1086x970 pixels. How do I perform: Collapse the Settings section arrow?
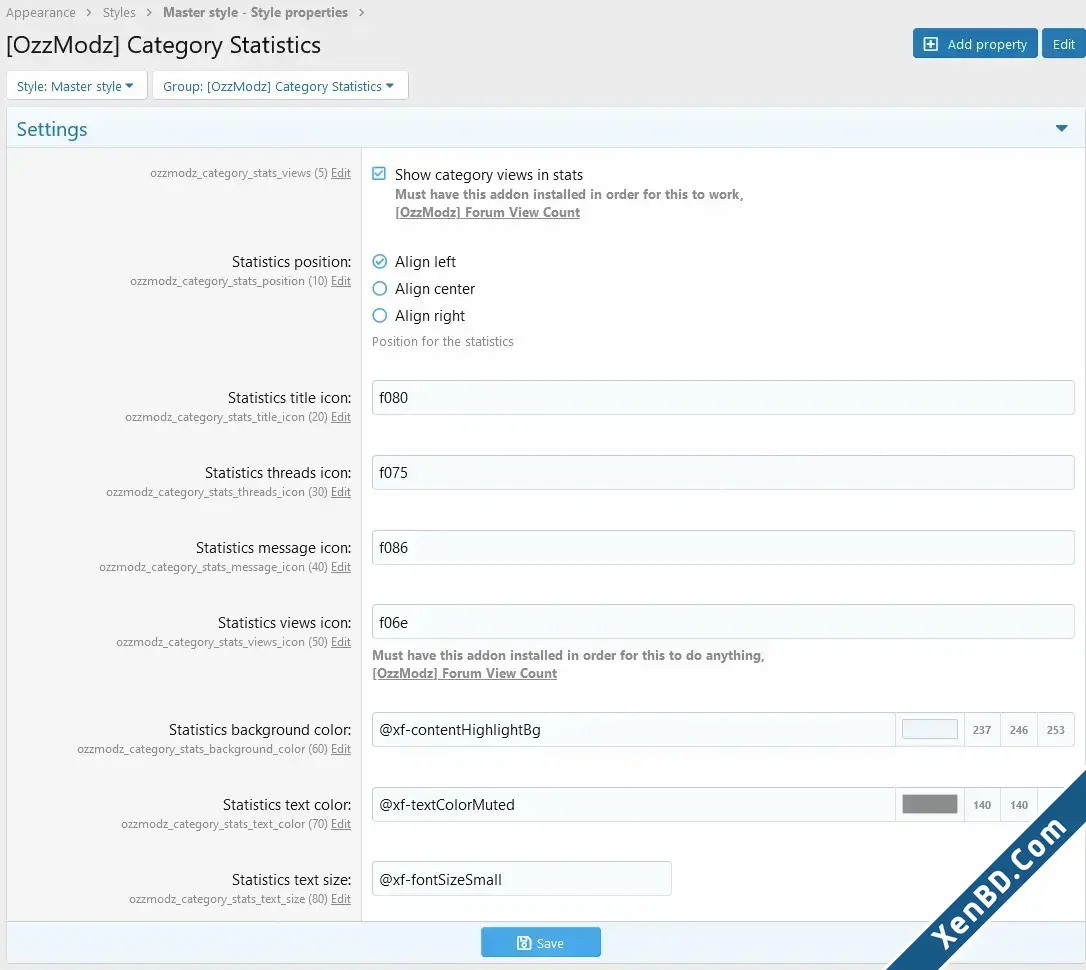1061,129
